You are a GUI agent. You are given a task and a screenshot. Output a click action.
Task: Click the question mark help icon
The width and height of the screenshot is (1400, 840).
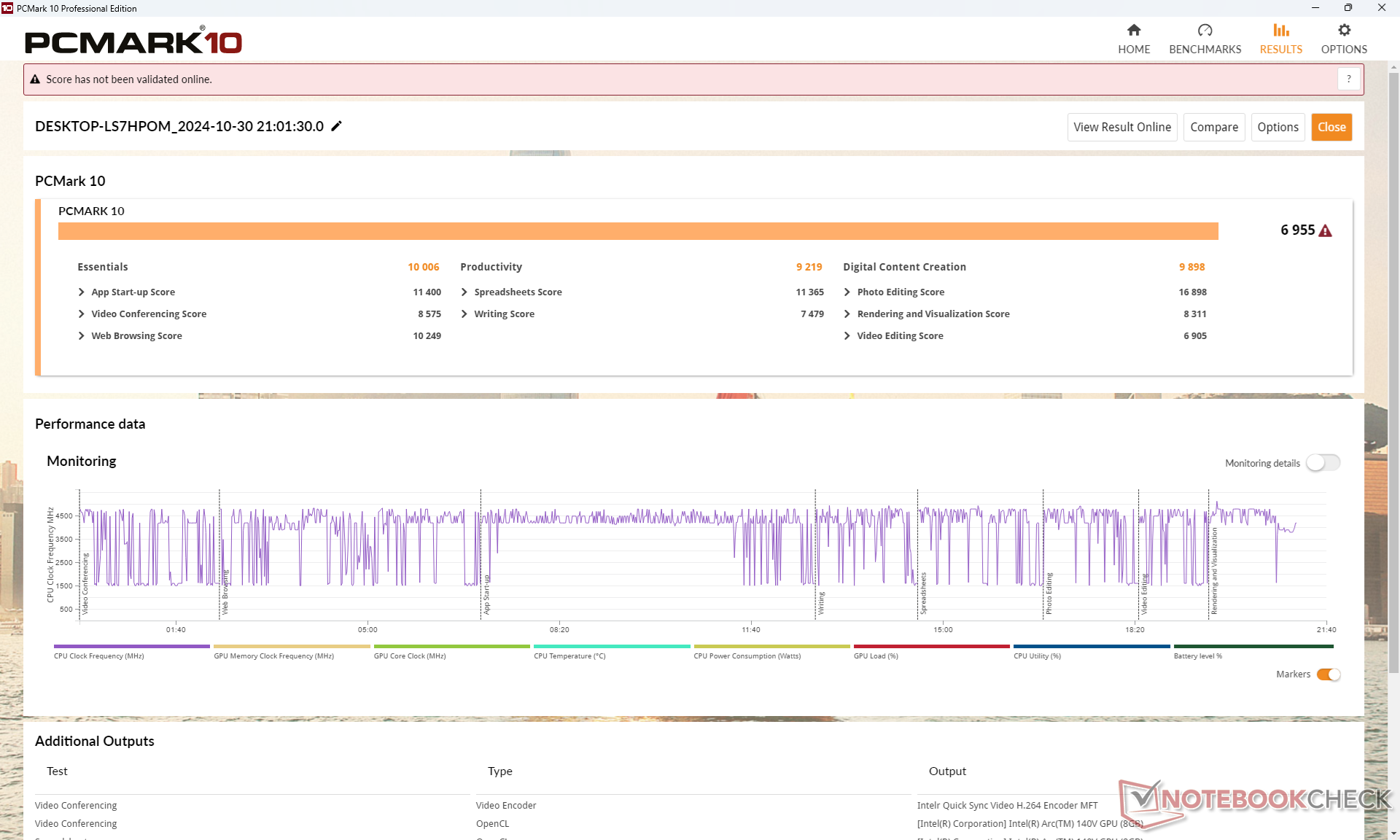(x=1348, y=79)
